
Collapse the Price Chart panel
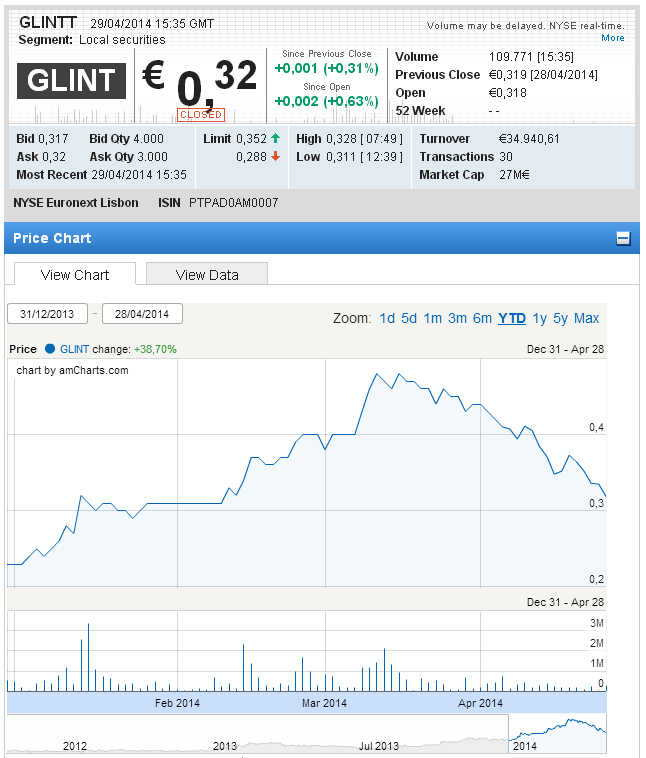623,238
